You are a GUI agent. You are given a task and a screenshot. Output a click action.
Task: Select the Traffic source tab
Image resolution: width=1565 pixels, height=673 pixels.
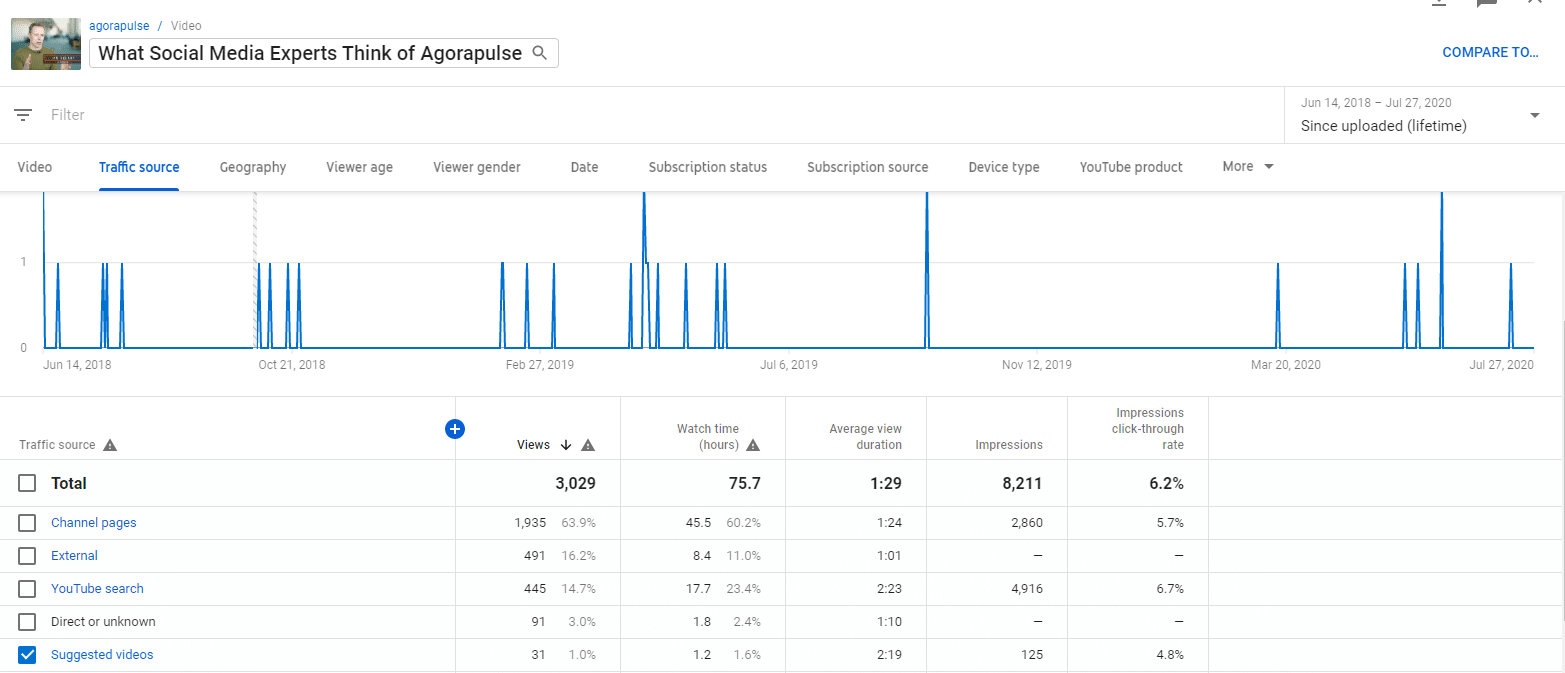(x=139, y=167)
